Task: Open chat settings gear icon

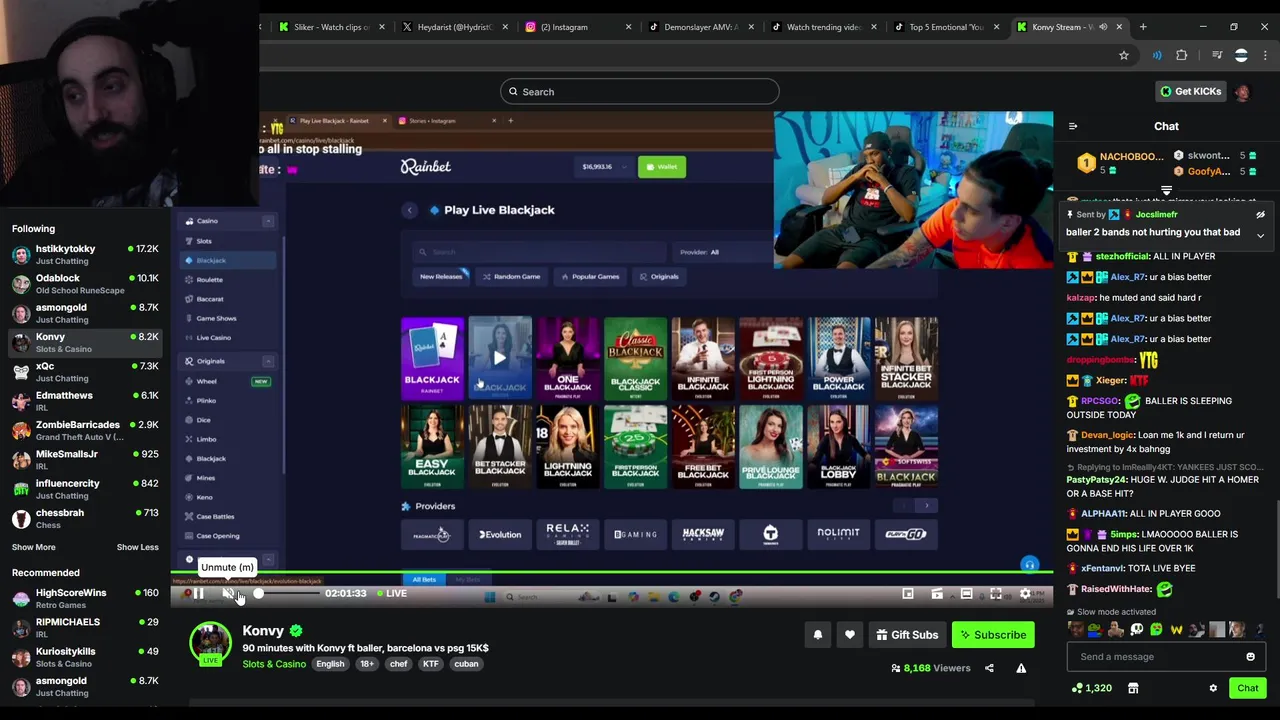Action: click(1213, 688)
